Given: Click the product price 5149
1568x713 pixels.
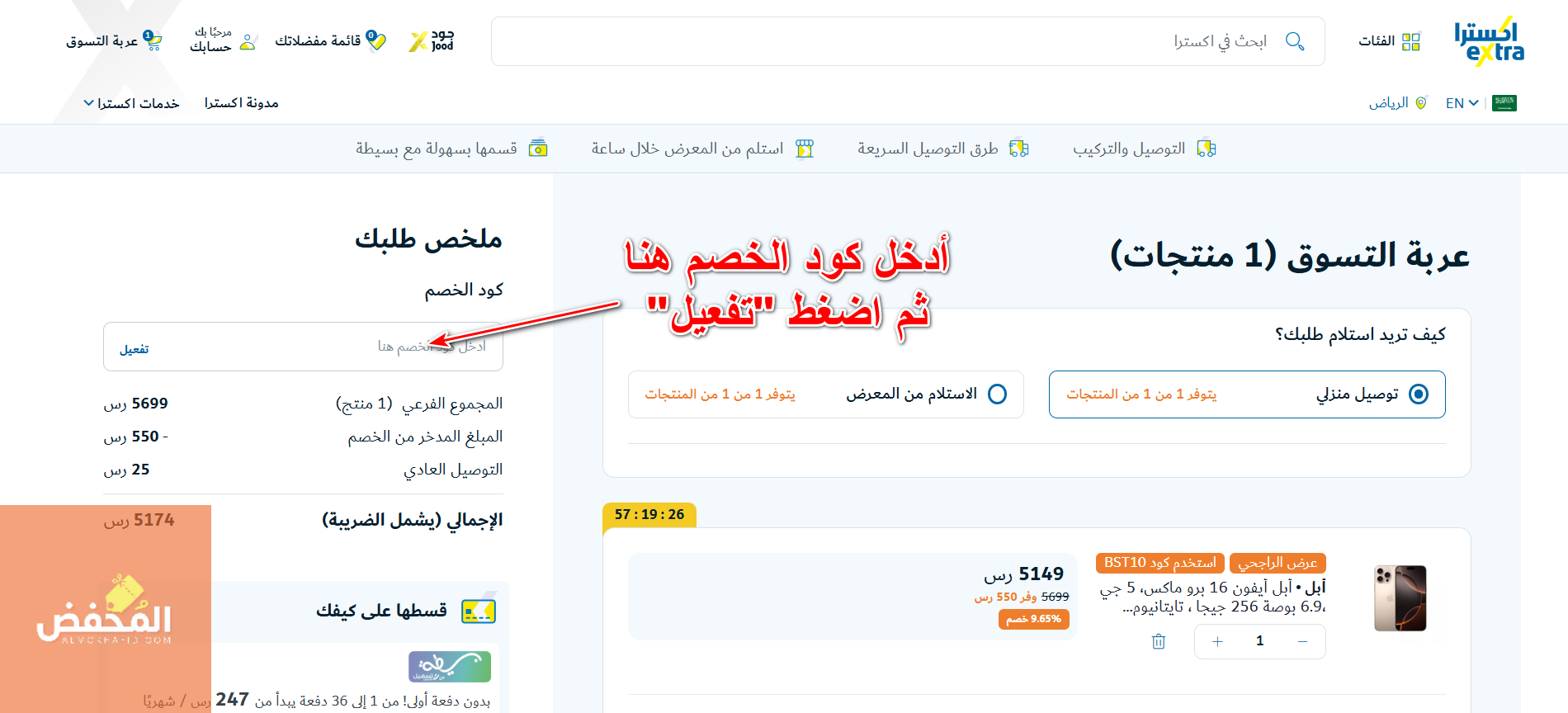Looking at the screenshot, I should coord(1023,574).
